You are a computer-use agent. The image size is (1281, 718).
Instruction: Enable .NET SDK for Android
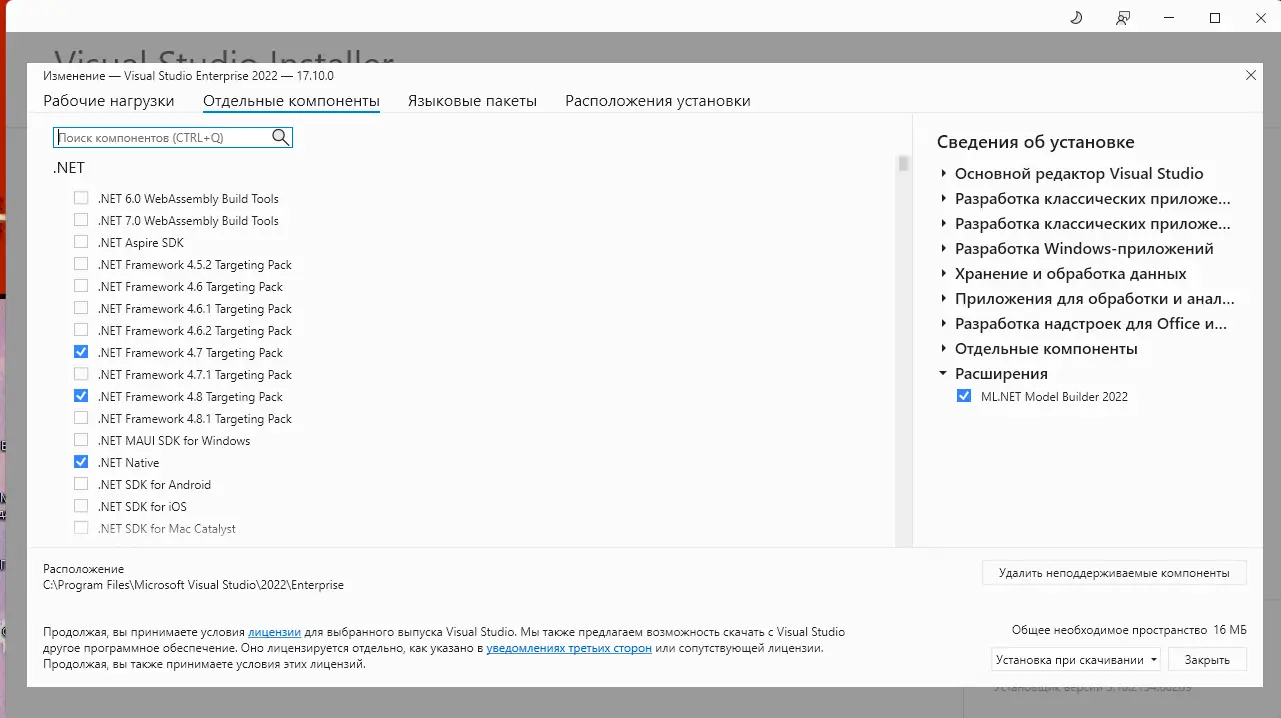[x=81, y=484]
